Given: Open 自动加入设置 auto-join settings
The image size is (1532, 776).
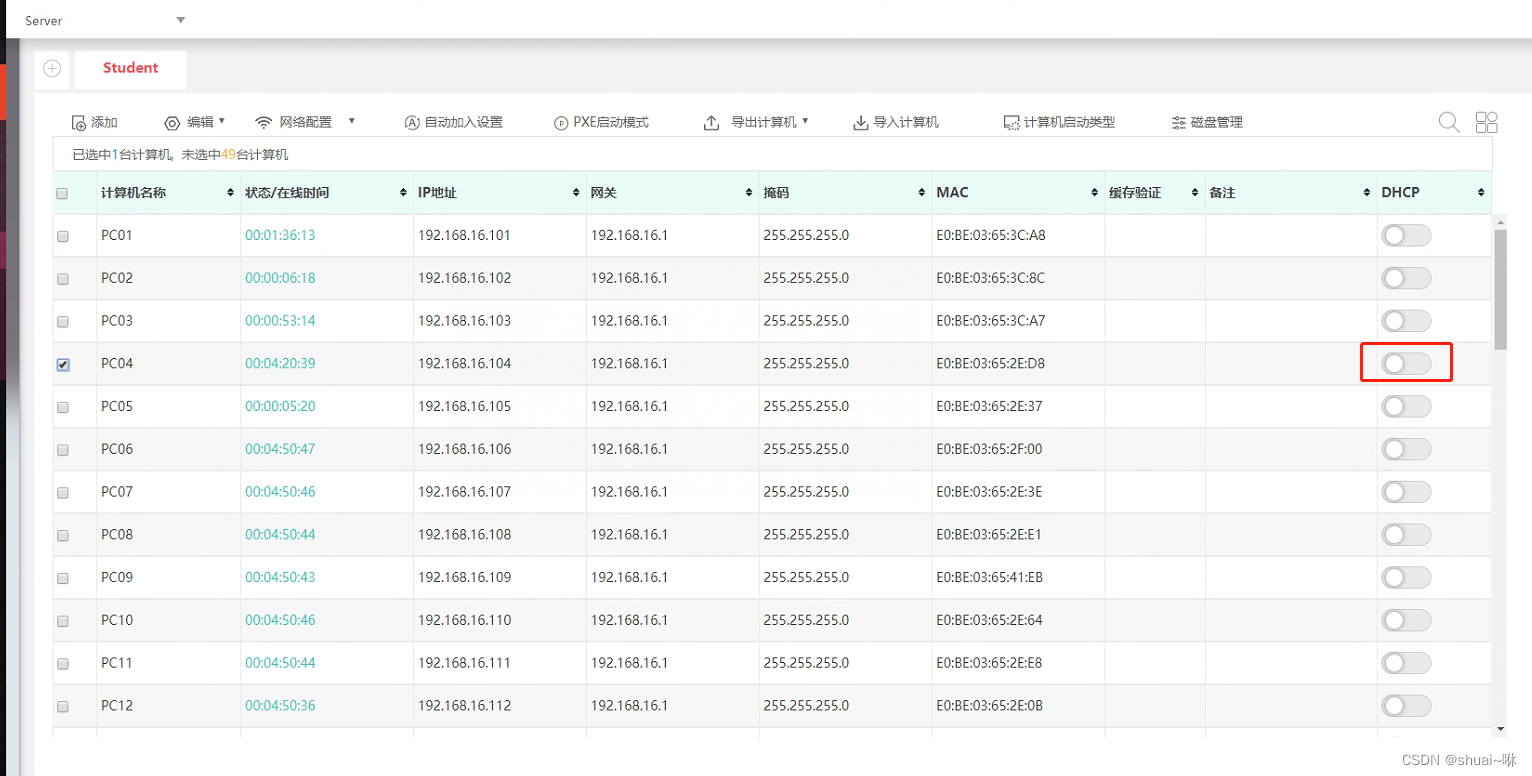Looking at the screenshot, I should pyautogui.click(x=412, y=123).
